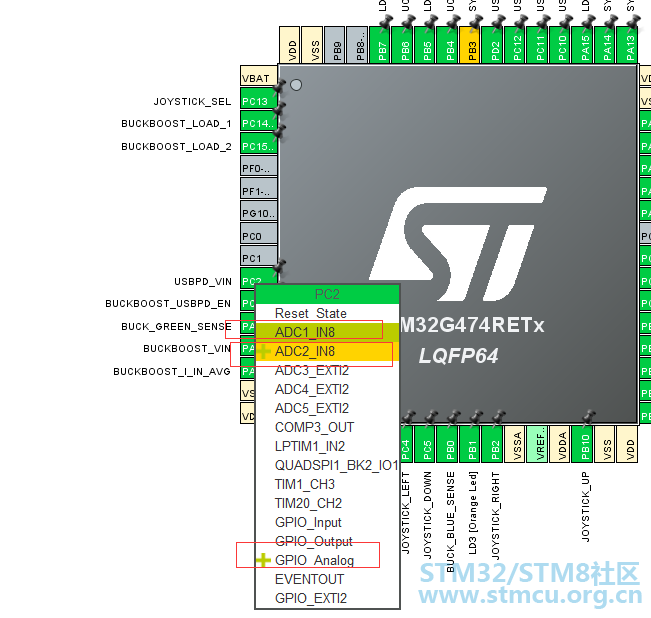This screenshot has width=651, height=618.
Task: Choose TIM20_CH2 for pin PC2
Action: [327, 503]
